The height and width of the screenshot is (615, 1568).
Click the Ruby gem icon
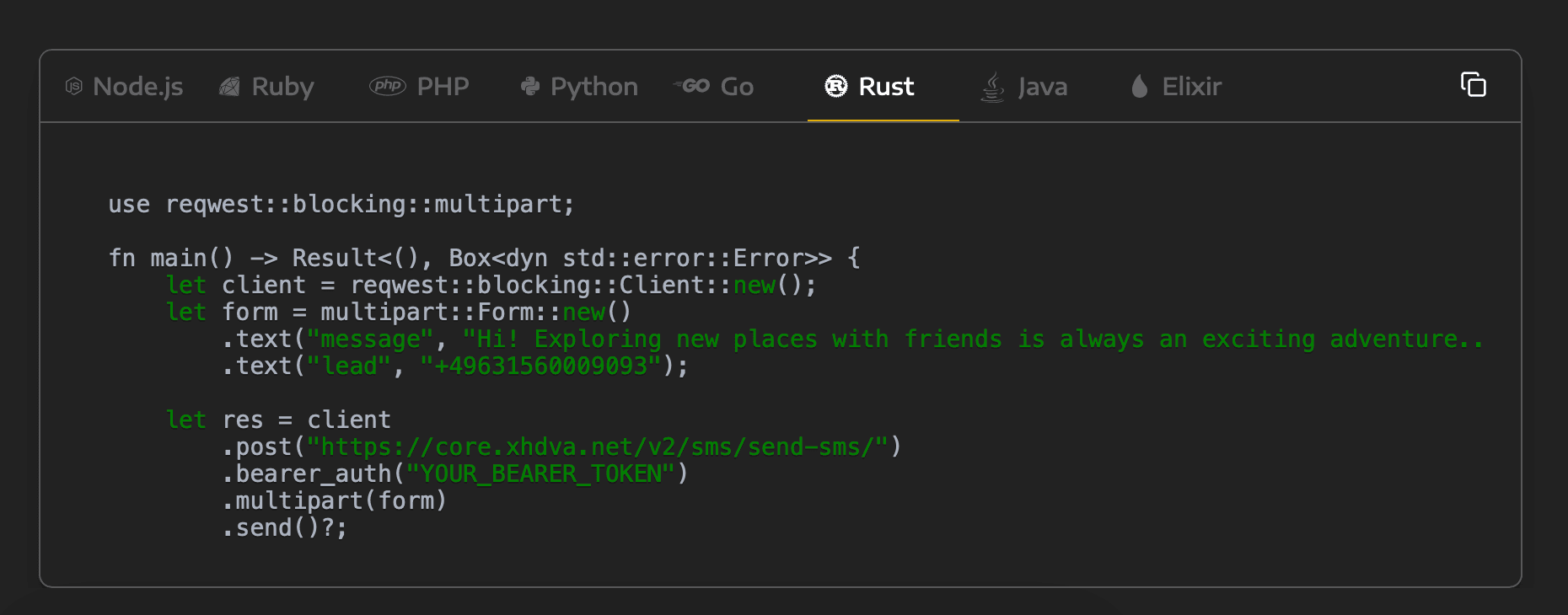click(229, 86)
